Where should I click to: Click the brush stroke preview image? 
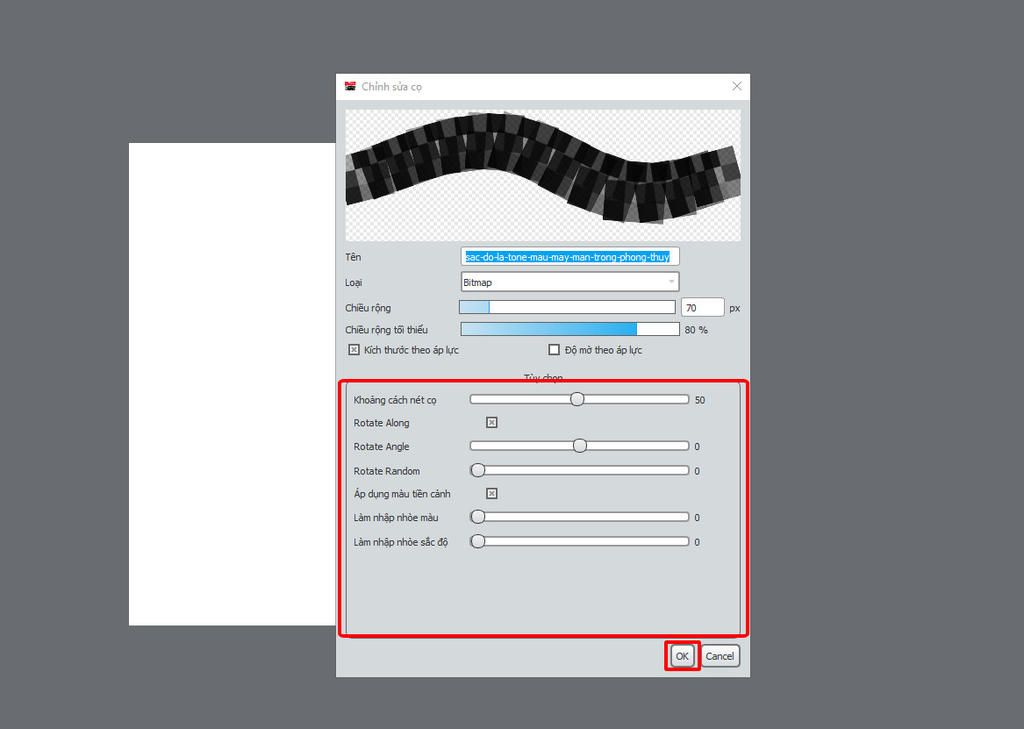(542, 175)
